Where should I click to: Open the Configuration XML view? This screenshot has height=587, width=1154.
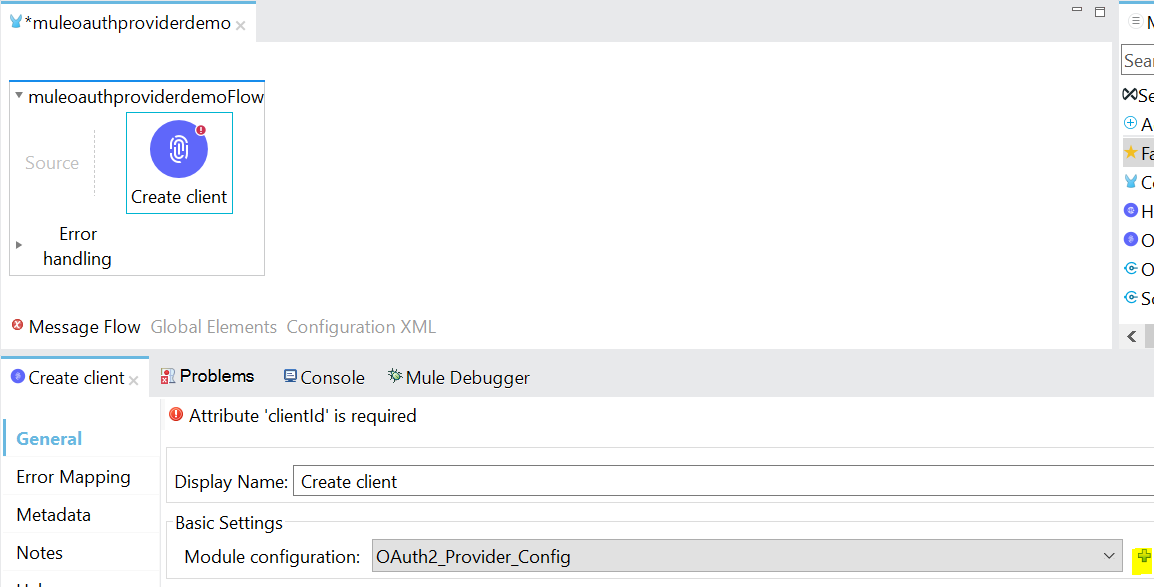point(361,327)
